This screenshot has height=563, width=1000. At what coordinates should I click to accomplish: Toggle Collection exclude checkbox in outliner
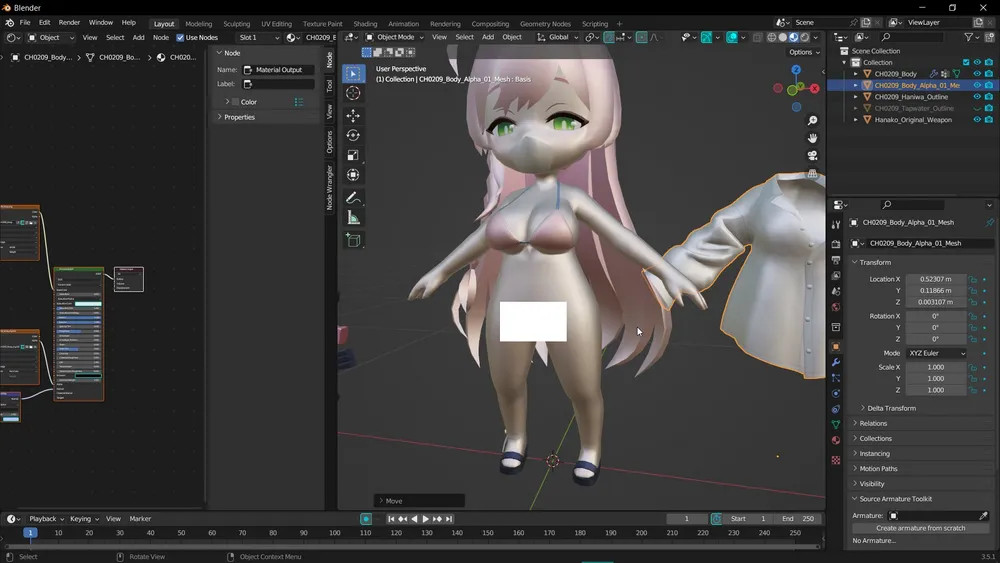point(966,62)
